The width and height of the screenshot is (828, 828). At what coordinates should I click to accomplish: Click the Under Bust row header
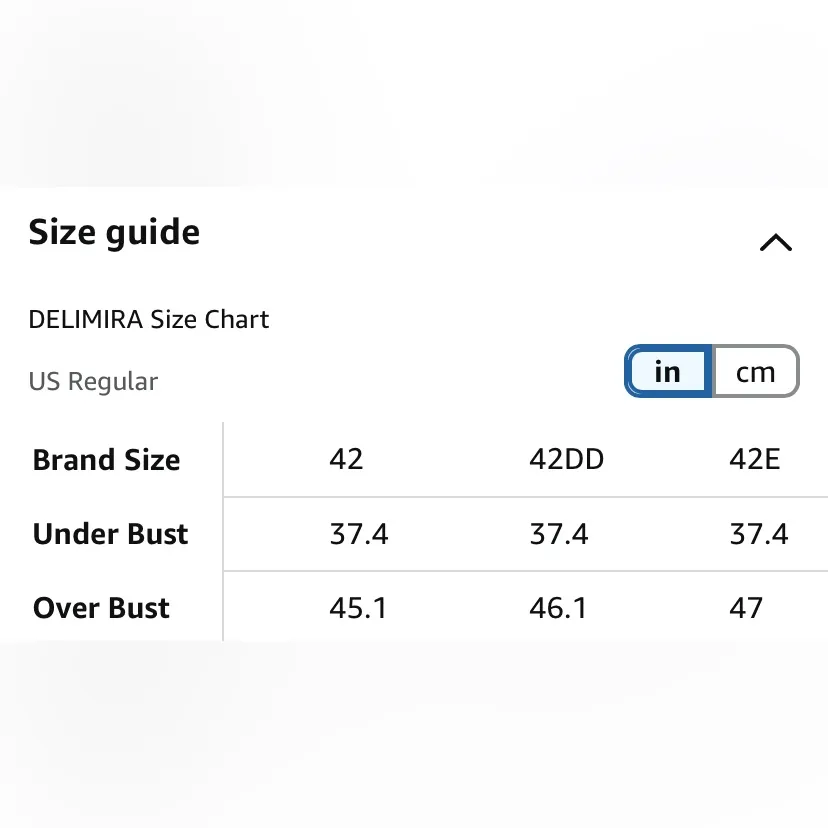coord(110,534)
